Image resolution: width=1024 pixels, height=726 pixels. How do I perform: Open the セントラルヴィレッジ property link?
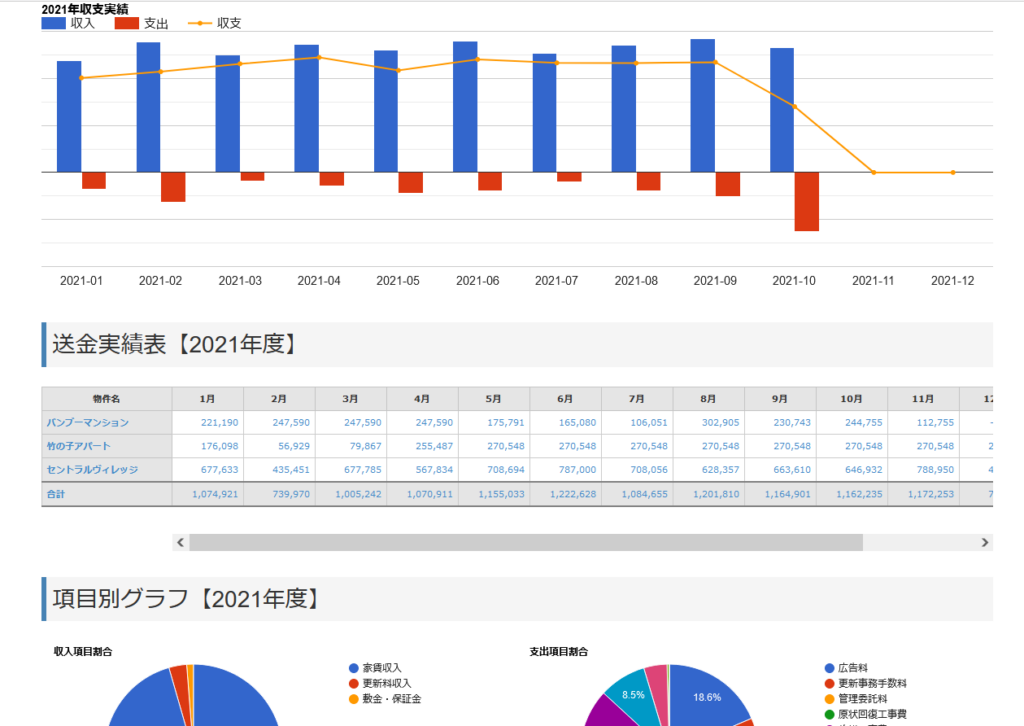[92, 469]
